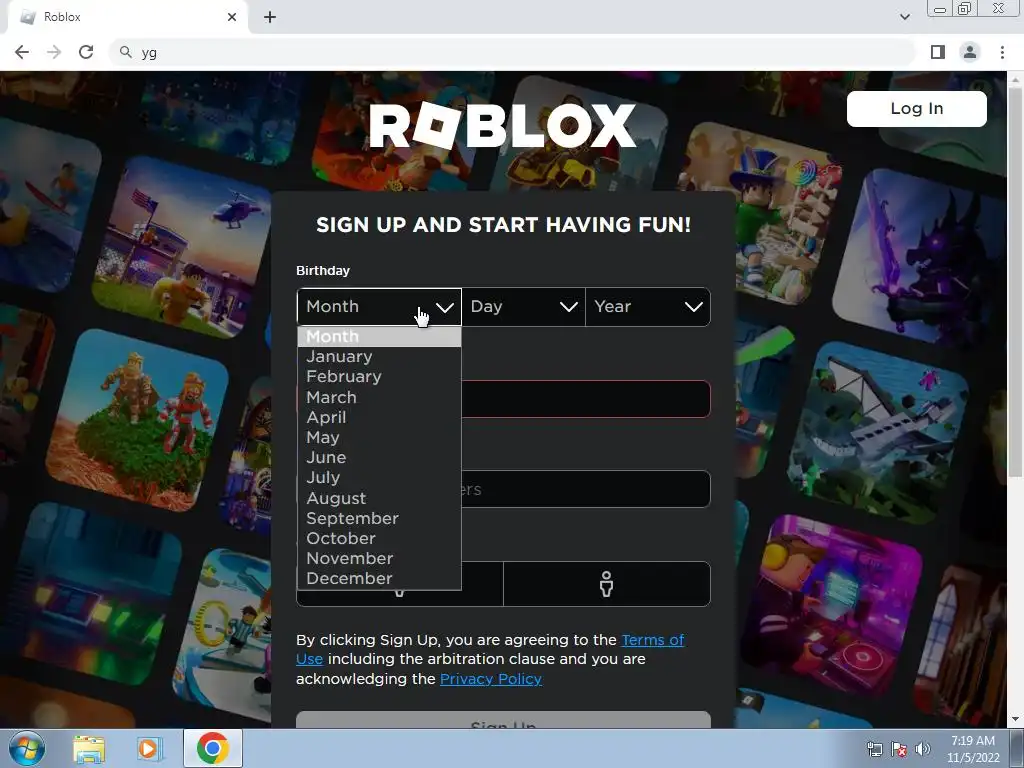Open Chrome three-dot menu
Viewport: 1024px width, 768px height.
click(1002, 52)
